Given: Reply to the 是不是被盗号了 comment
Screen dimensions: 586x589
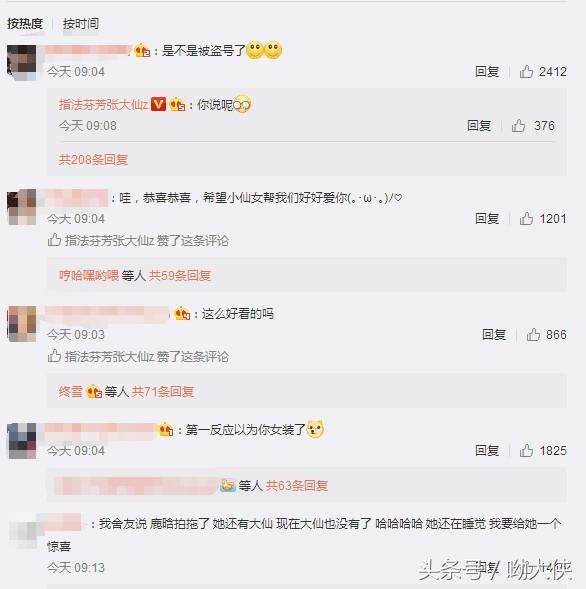Looking at the screenshot, I should pos(487,71).
